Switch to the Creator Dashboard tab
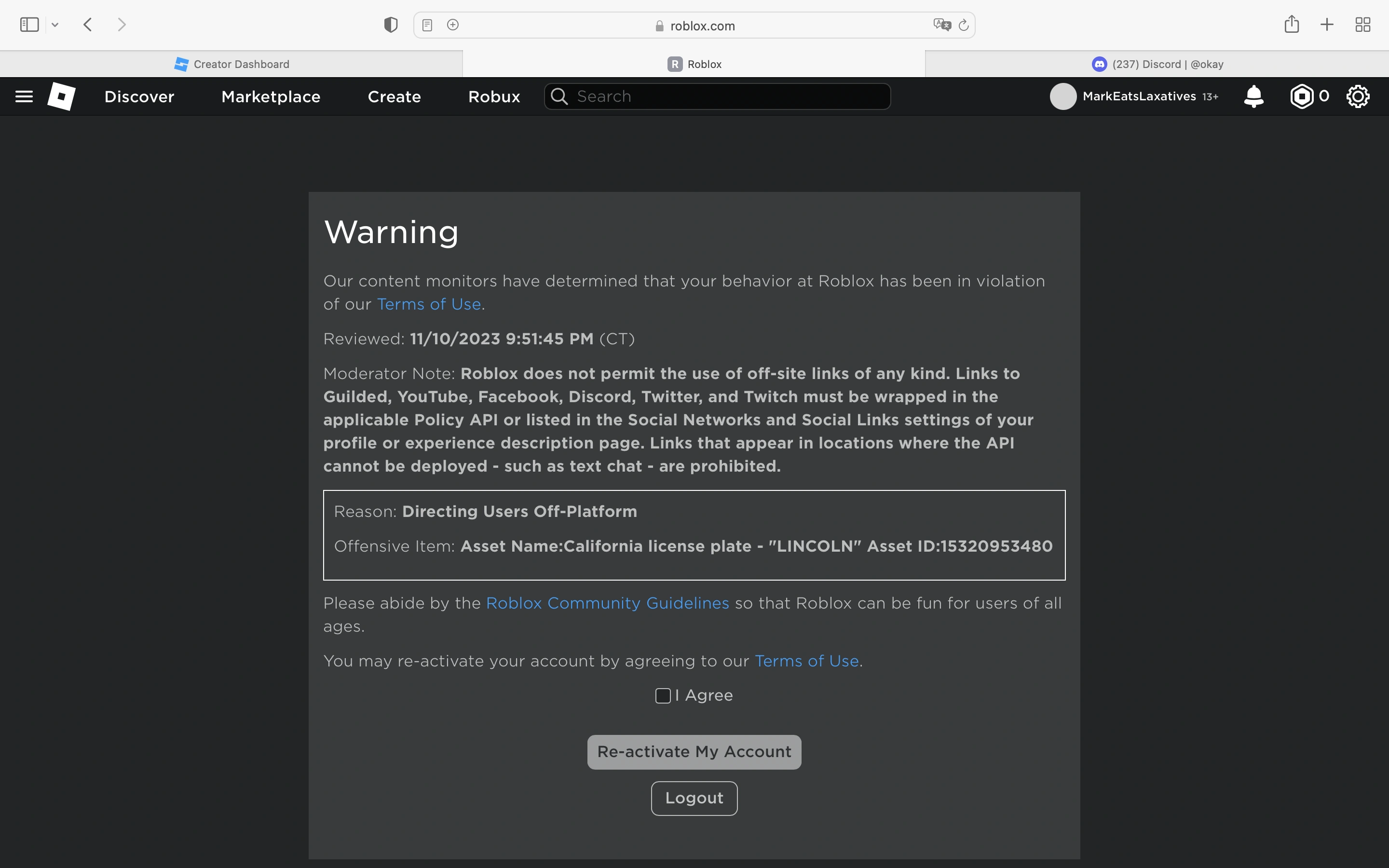Image resolution: width=1389 pixels, height=868 pixels. (231, 64)
